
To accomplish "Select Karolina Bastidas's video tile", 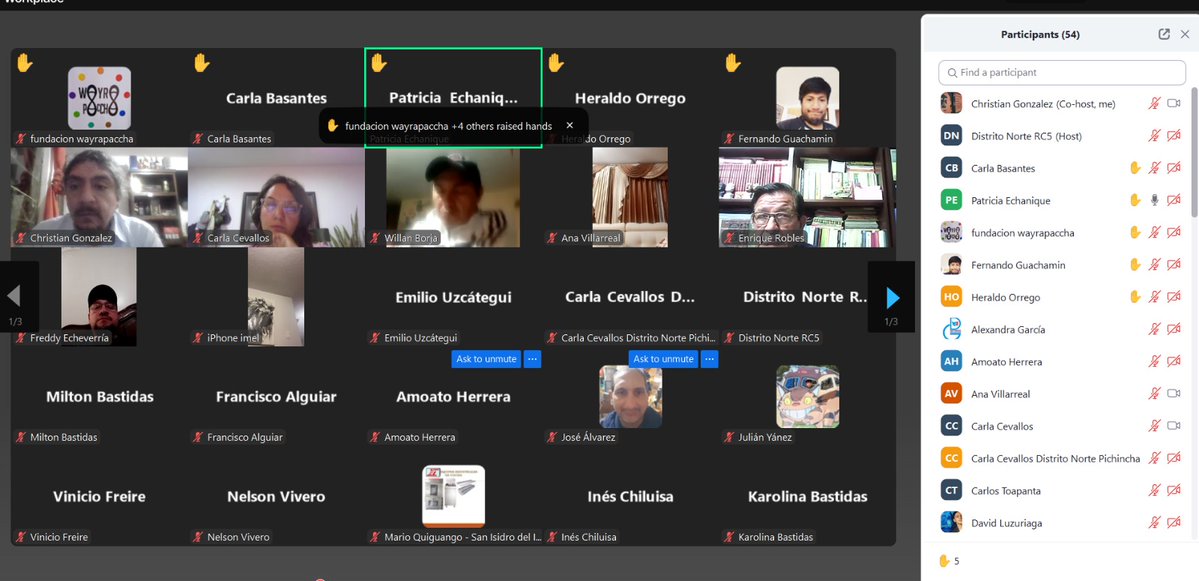I will pos(807,496).
